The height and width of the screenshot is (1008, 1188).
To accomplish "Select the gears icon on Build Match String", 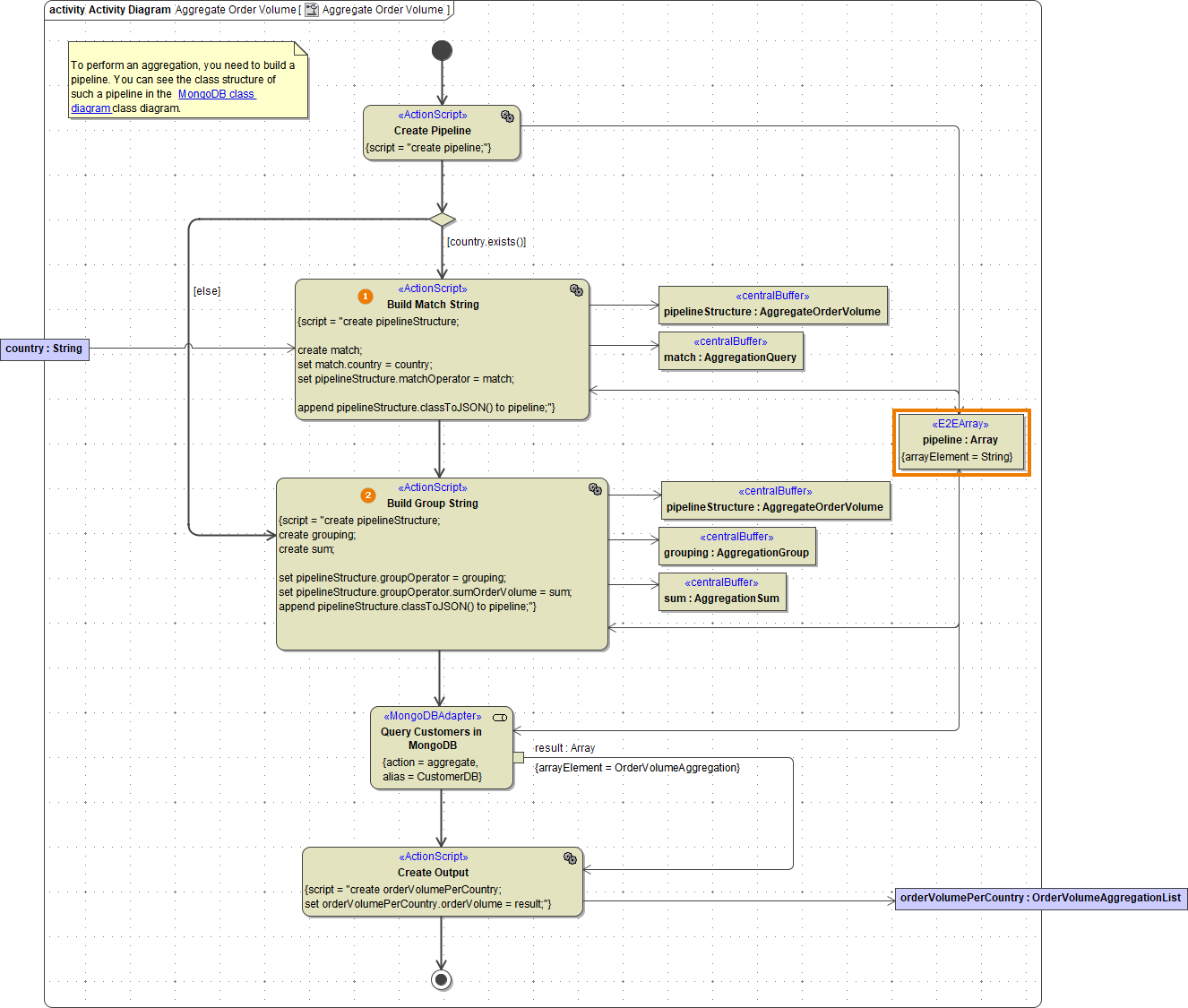I will [x=577, y=289].
